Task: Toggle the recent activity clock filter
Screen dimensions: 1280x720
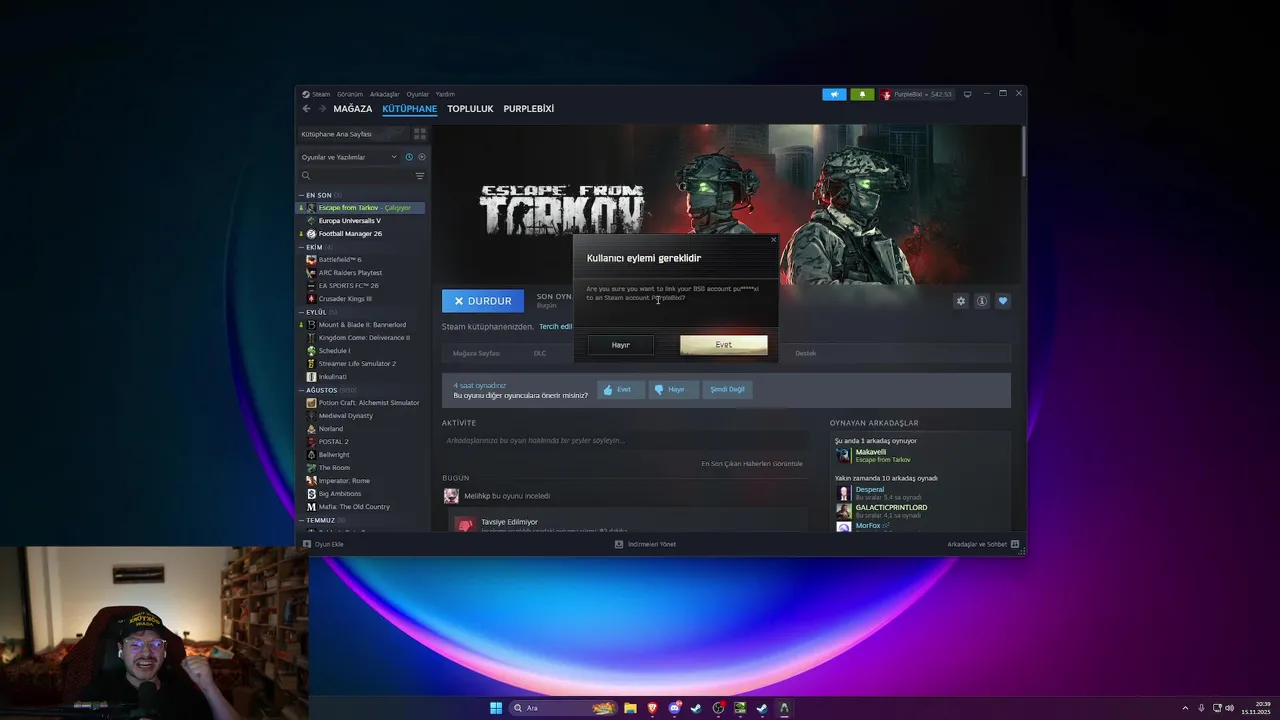Action: pos(408,157)
